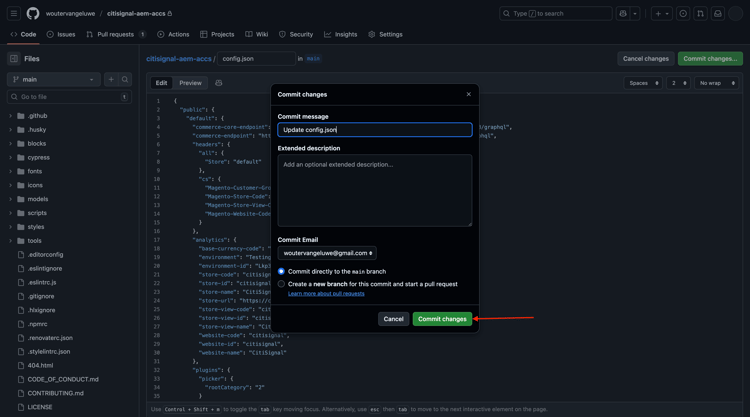This screenshot has height=417, width=750.
Task: Open the Insights tab
Action: pyautogui.click(x=341, y=34)
